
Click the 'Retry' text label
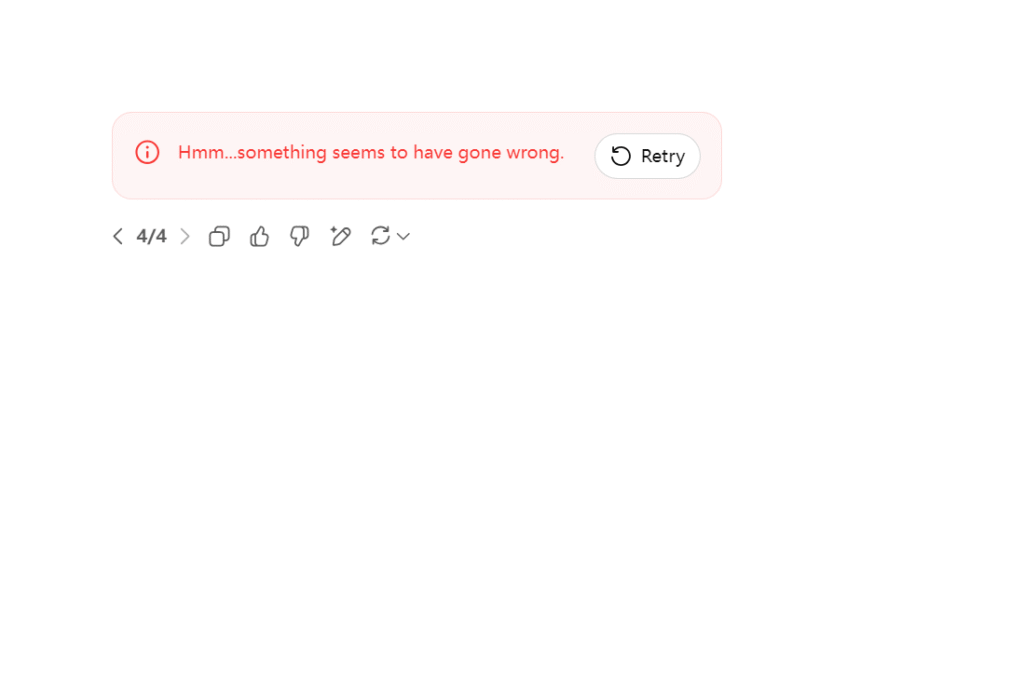tap(663, 157)
